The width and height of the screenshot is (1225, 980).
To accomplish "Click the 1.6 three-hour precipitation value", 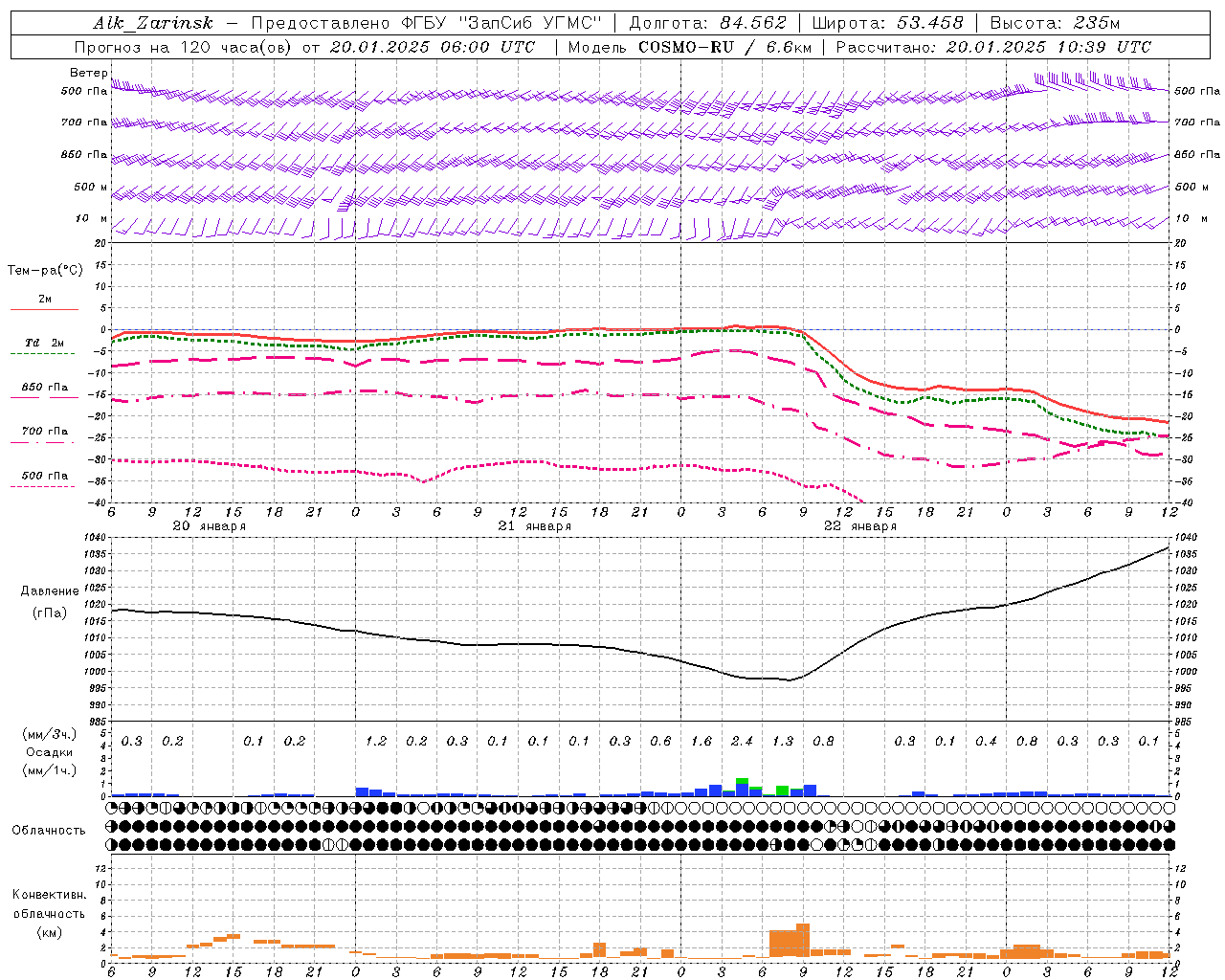I will click(702, 741).
